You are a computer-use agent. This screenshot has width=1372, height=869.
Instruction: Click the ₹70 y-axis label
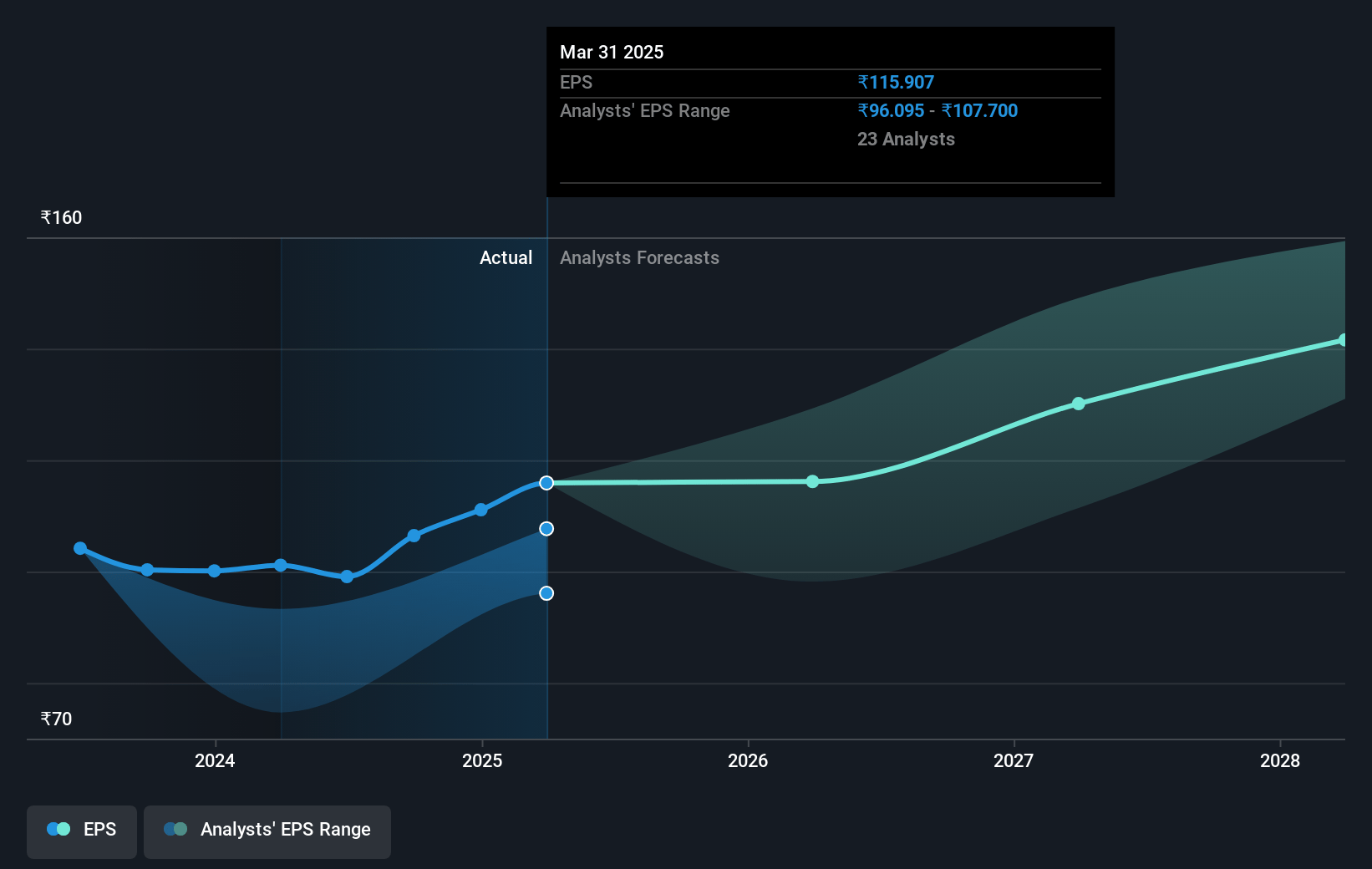[56, 719]
